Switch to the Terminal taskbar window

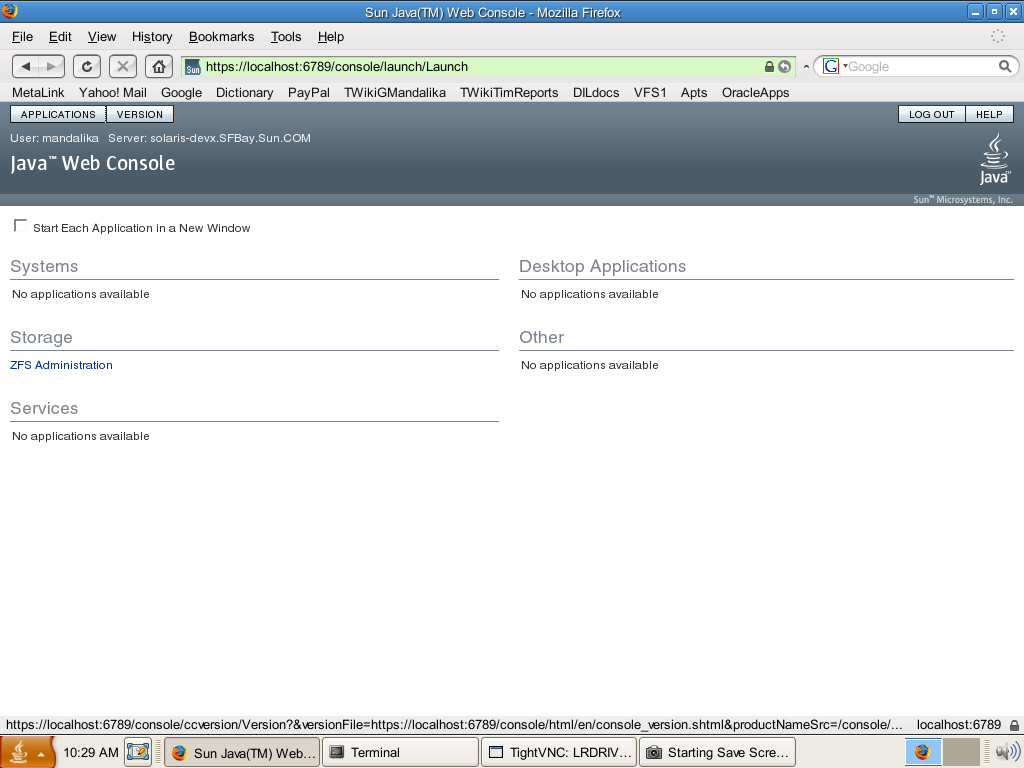(x=400, y=752)
